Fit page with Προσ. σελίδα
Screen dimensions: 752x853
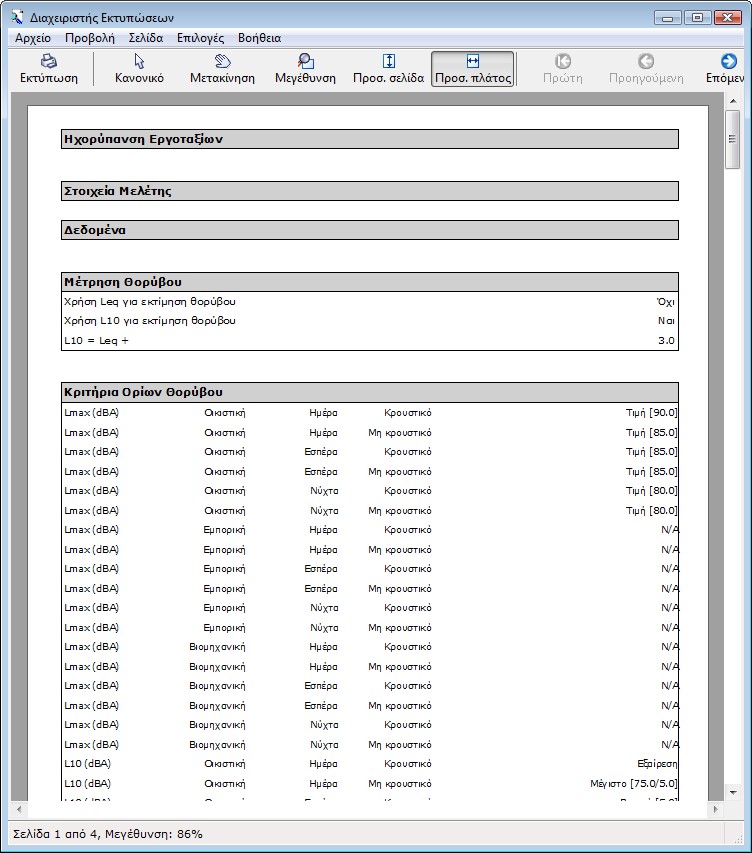[x=389, y=62]
